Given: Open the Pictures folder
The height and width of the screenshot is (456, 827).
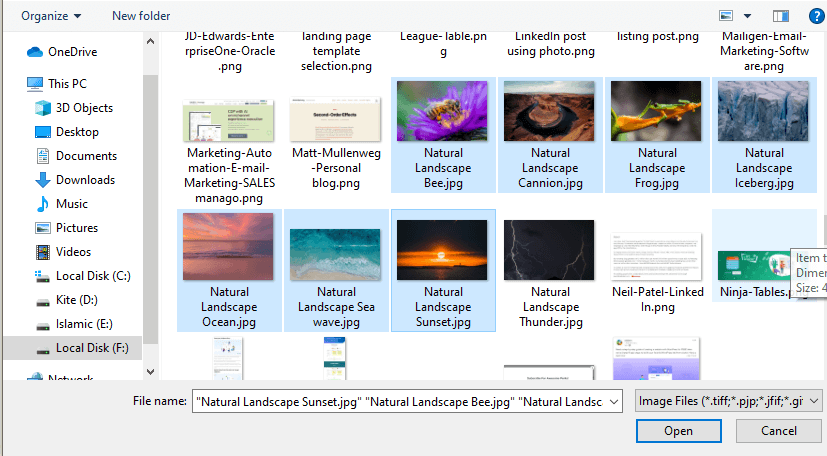Looking at the screenshot, I should [77, 228].
